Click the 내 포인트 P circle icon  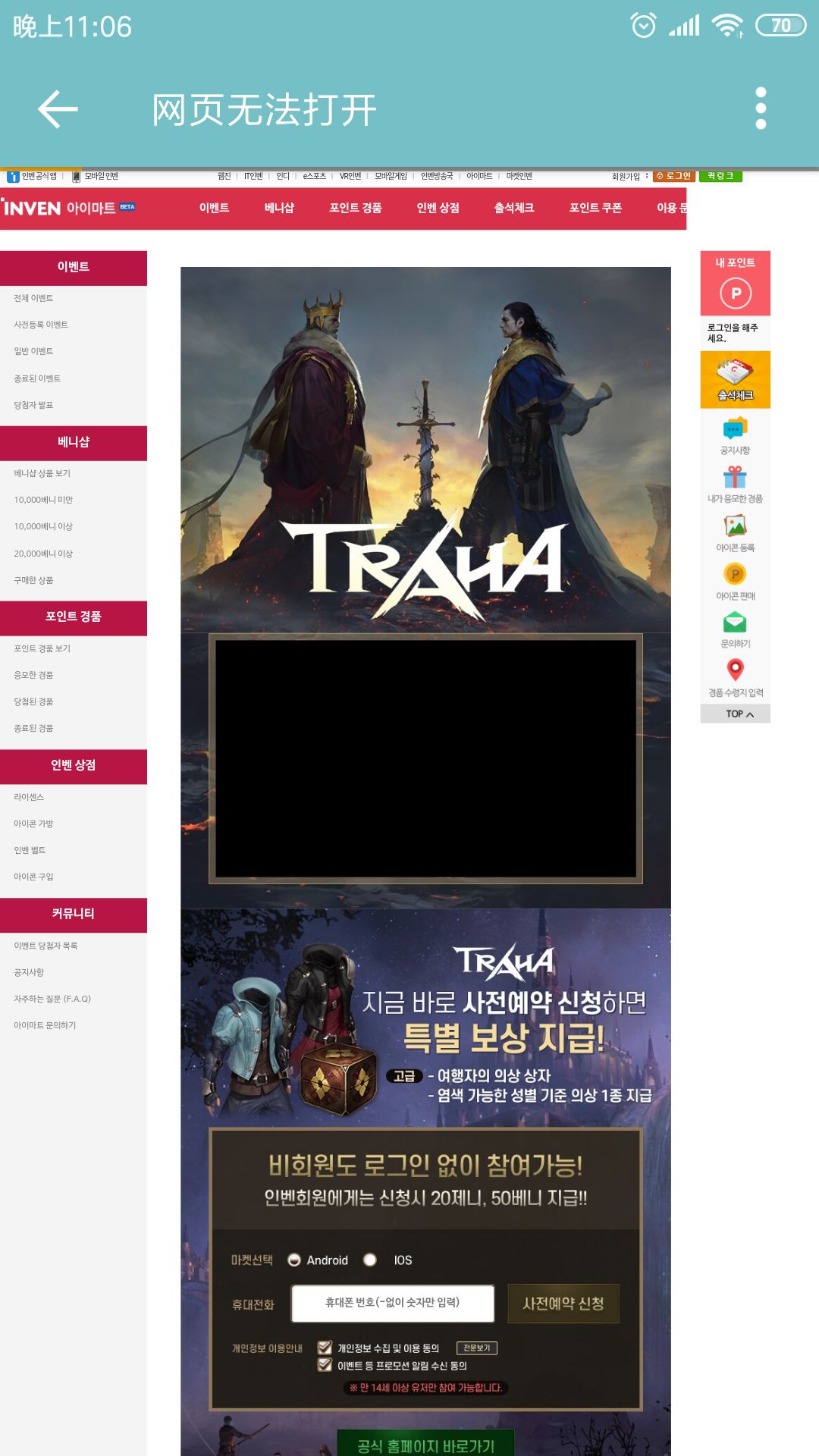[736, 293]
